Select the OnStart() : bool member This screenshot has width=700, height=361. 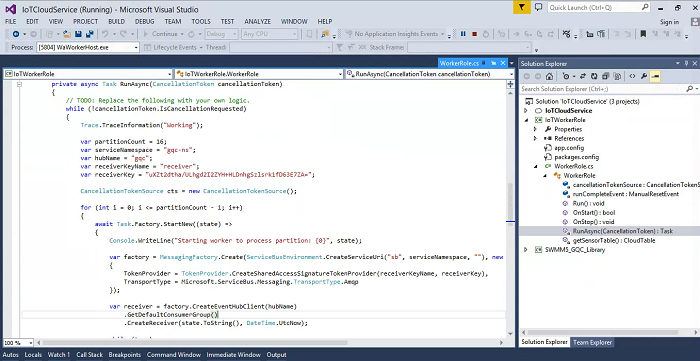[594, 213]
